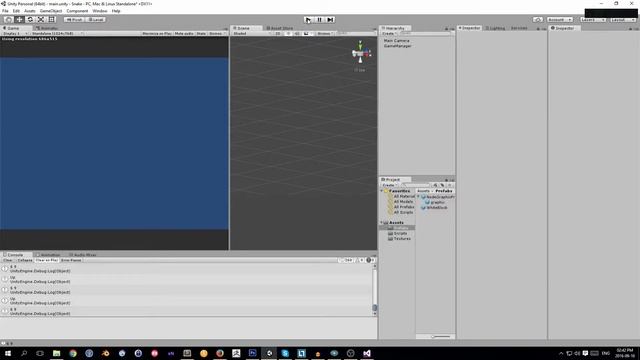Screen dimensions: 640x360
Task: Toggle Local/Global handle rotation
Action: [x=96, y=20]
